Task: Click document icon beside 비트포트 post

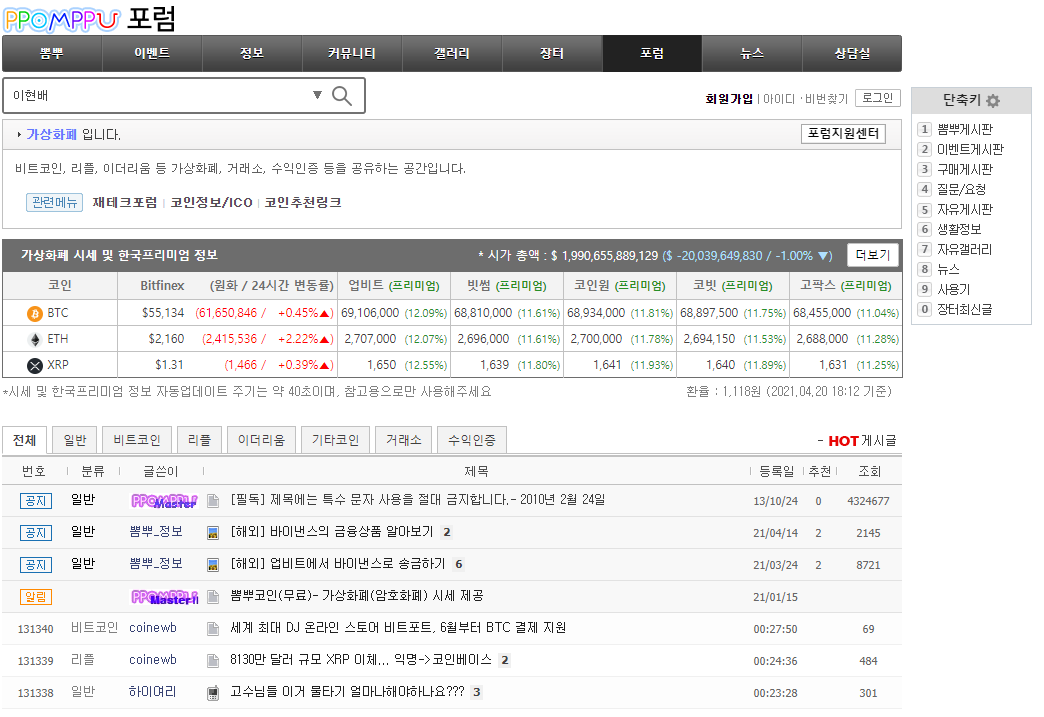Action: pos(213,628)
